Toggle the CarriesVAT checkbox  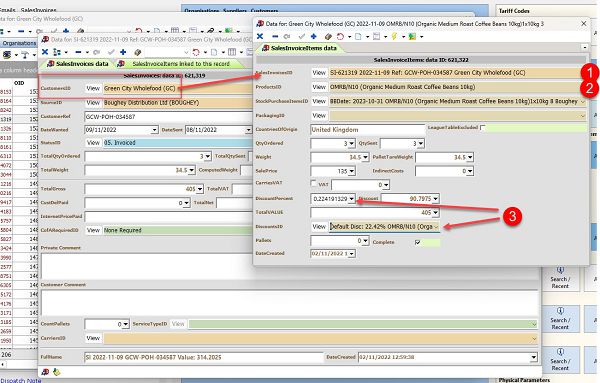click(x=314, y=184)
